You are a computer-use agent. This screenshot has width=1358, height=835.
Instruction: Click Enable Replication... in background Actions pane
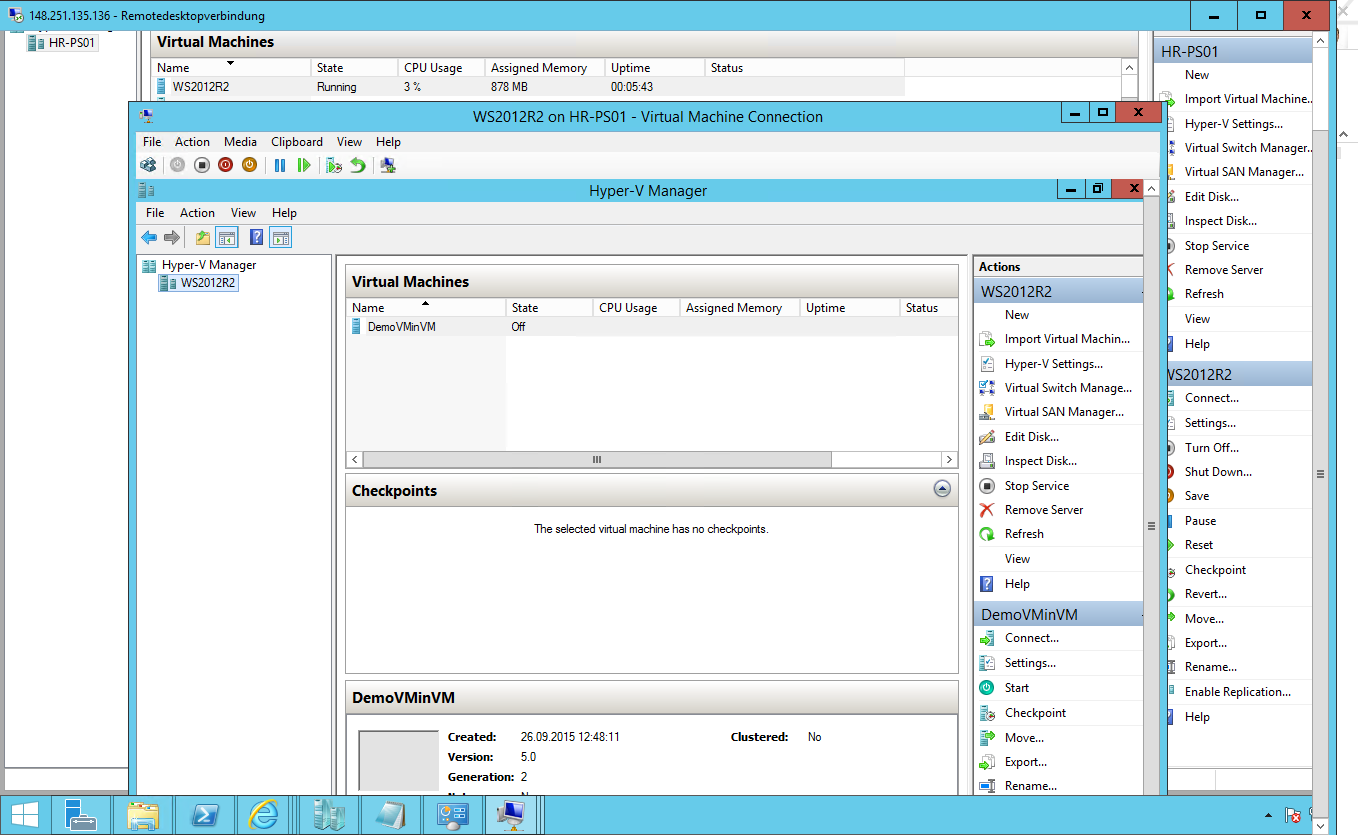[1237, 692]
